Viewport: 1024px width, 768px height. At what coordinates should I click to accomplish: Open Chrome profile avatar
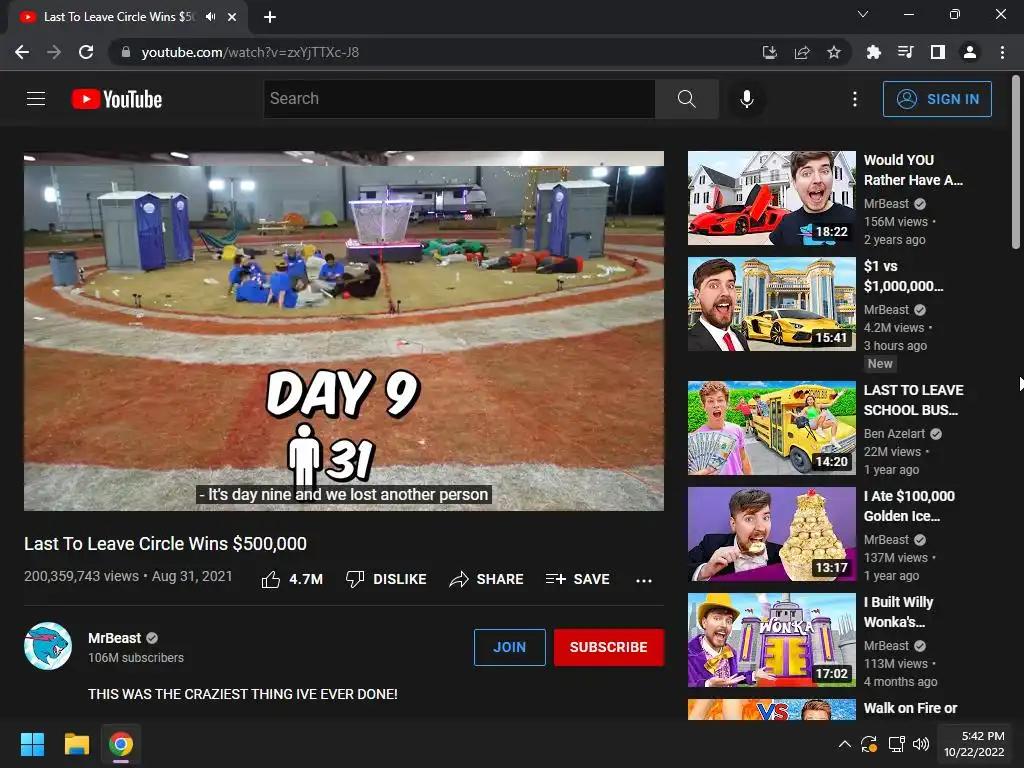coord(970,52)
